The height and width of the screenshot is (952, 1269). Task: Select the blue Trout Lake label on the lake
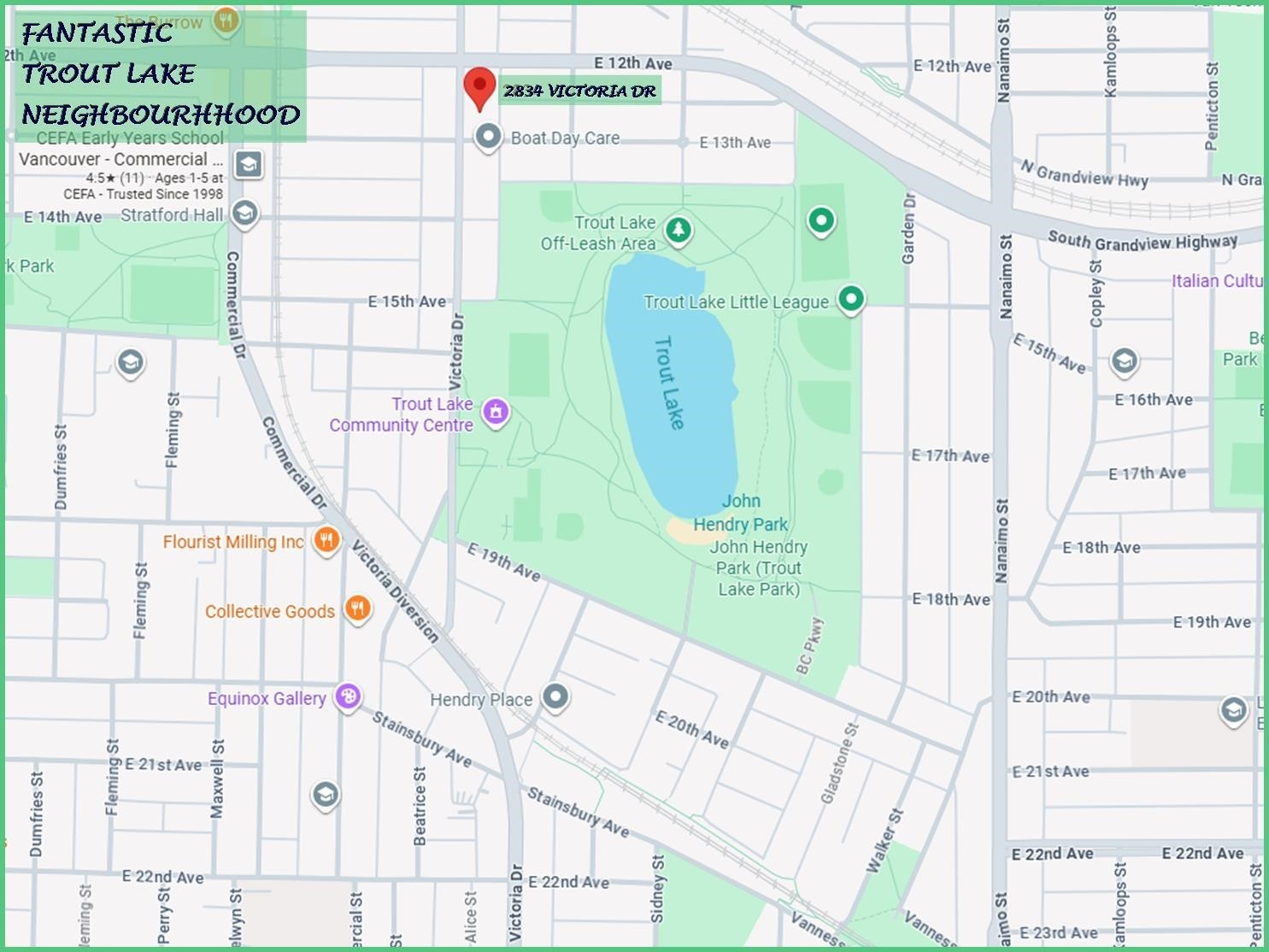point(669,382)
